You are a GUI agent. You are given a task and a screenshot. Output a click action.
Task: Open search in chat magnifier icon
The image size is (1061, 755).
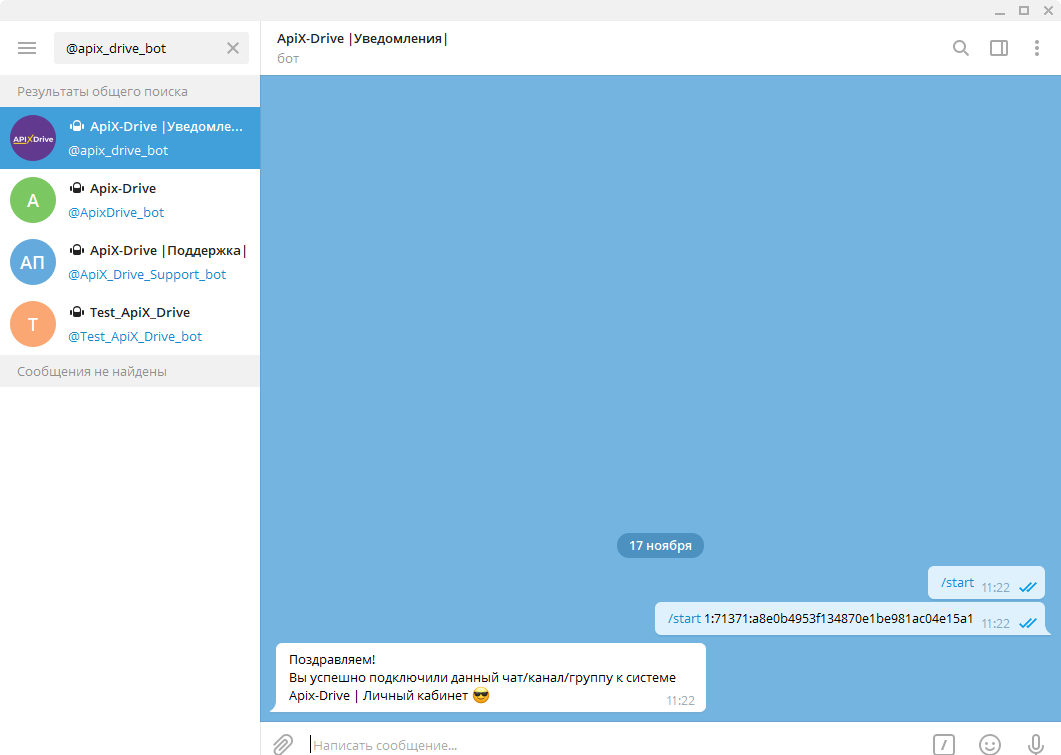coord(960,48)
